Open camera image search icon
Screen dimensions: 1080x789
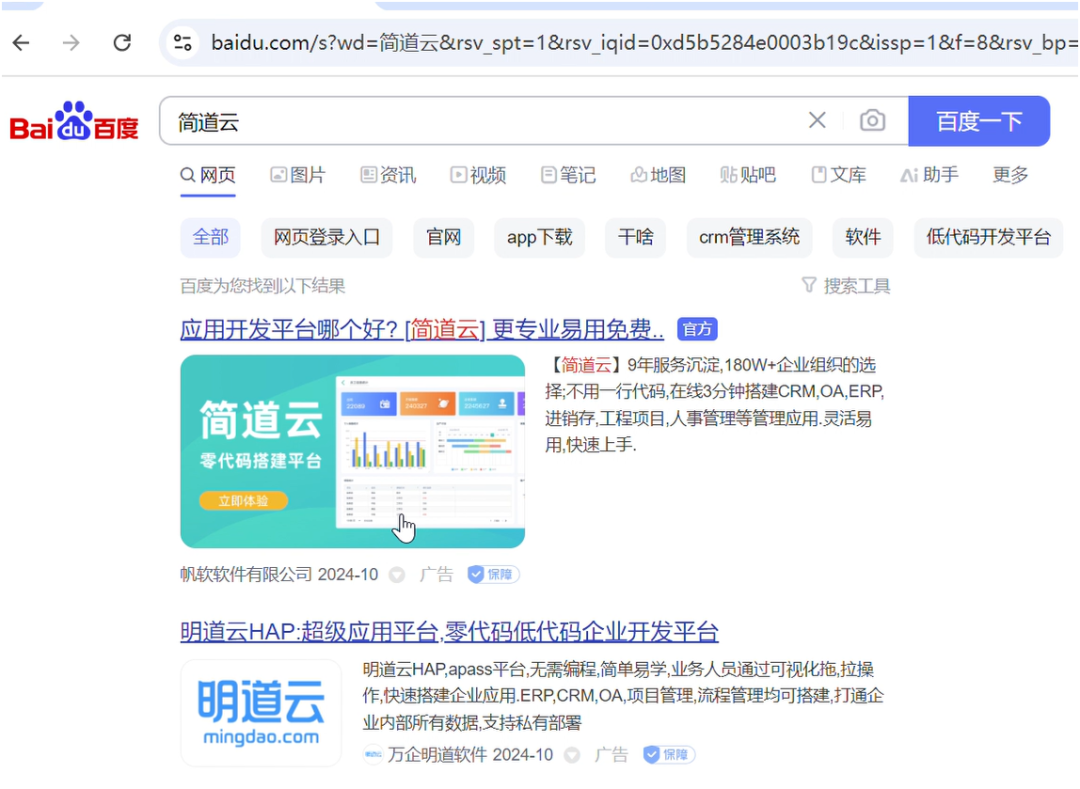coord(872,121)
